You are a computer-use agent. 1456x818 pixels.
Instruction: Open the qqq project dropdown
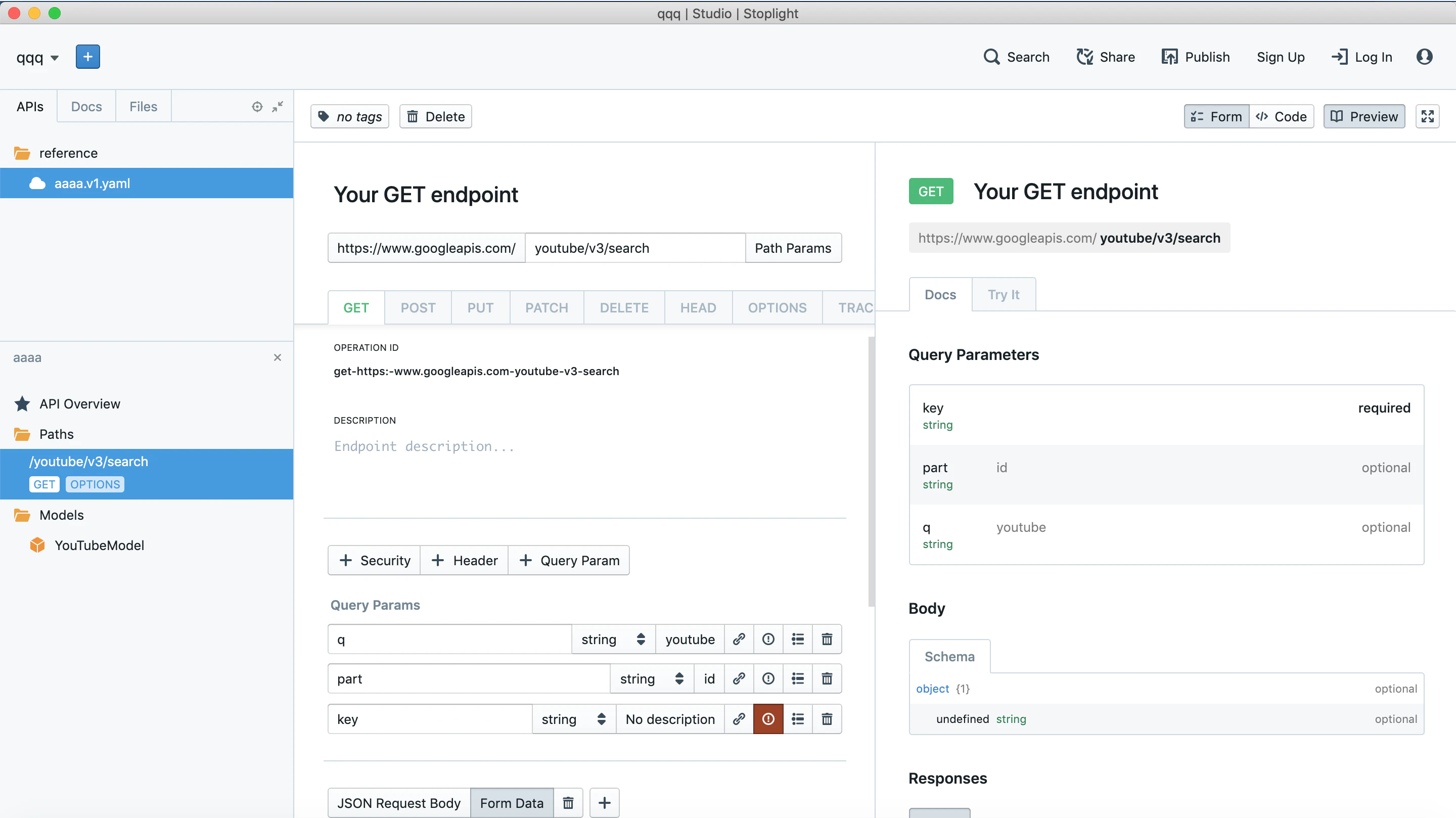(37, 58)
